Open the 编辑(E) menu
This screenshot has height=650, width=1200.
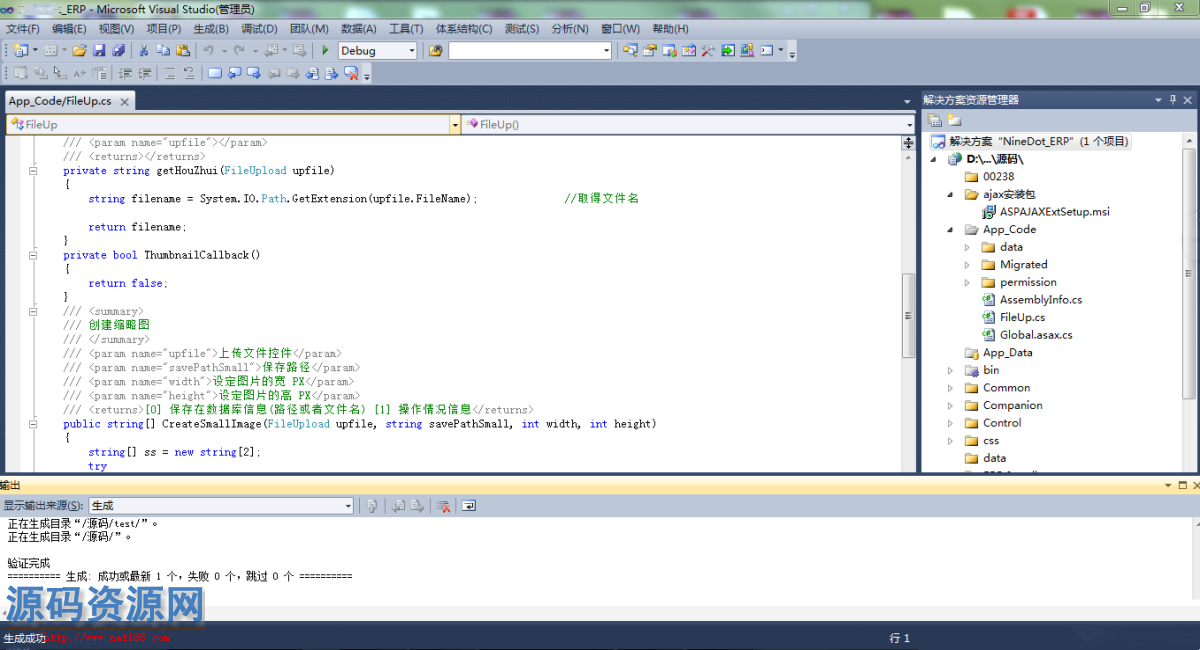pyautogui.click(x=69, y=29)
